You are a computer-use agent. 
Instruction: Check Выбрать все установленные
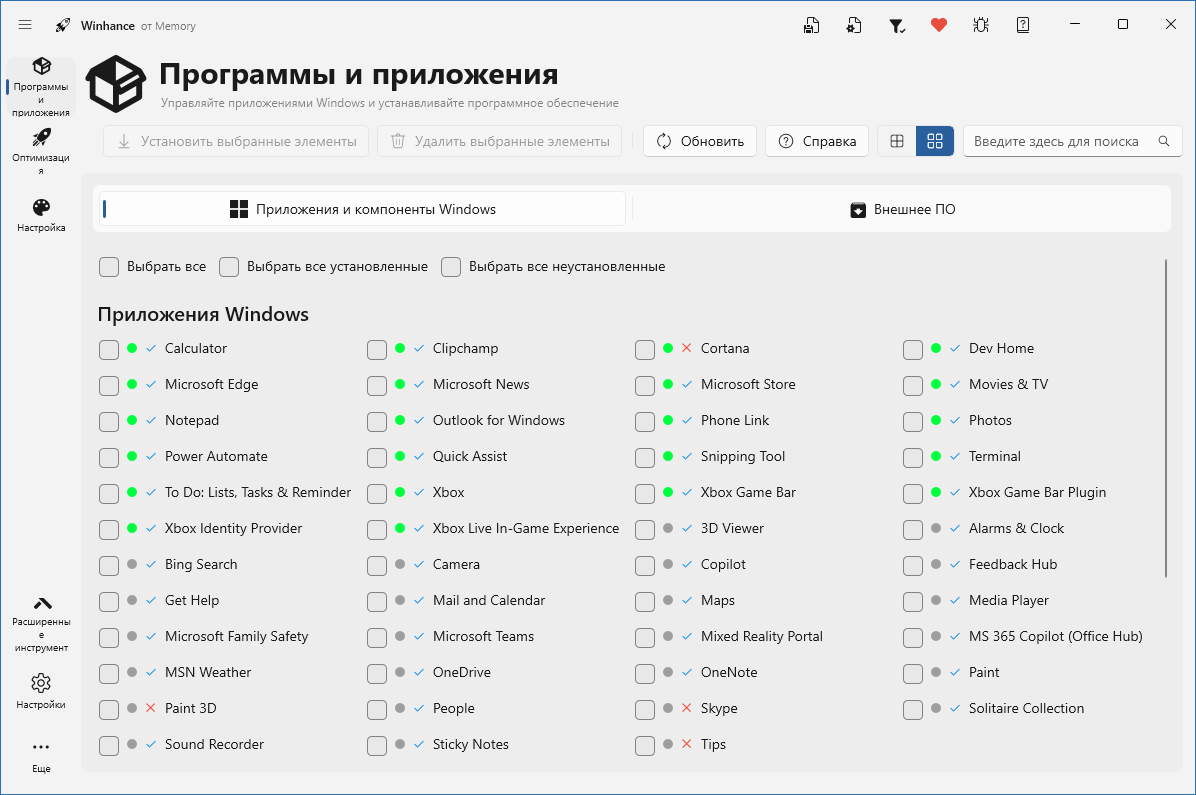pos(229,267)
